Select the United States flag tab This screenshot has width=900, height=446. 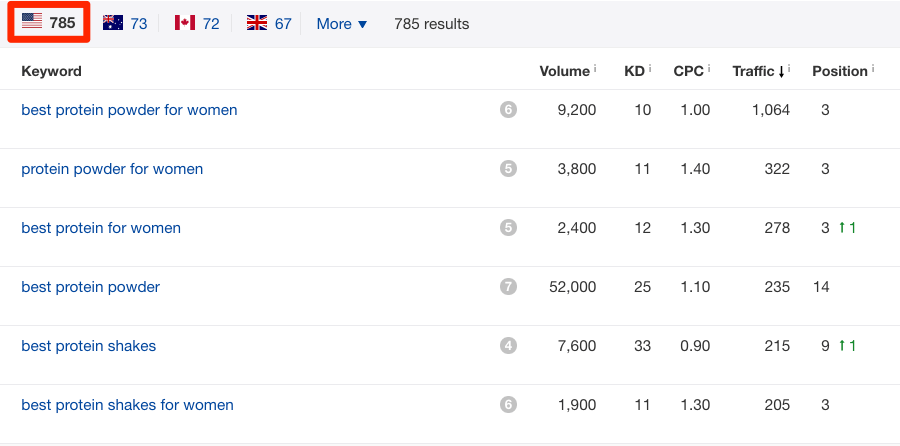pyautogui.click(x=49, y=23)
